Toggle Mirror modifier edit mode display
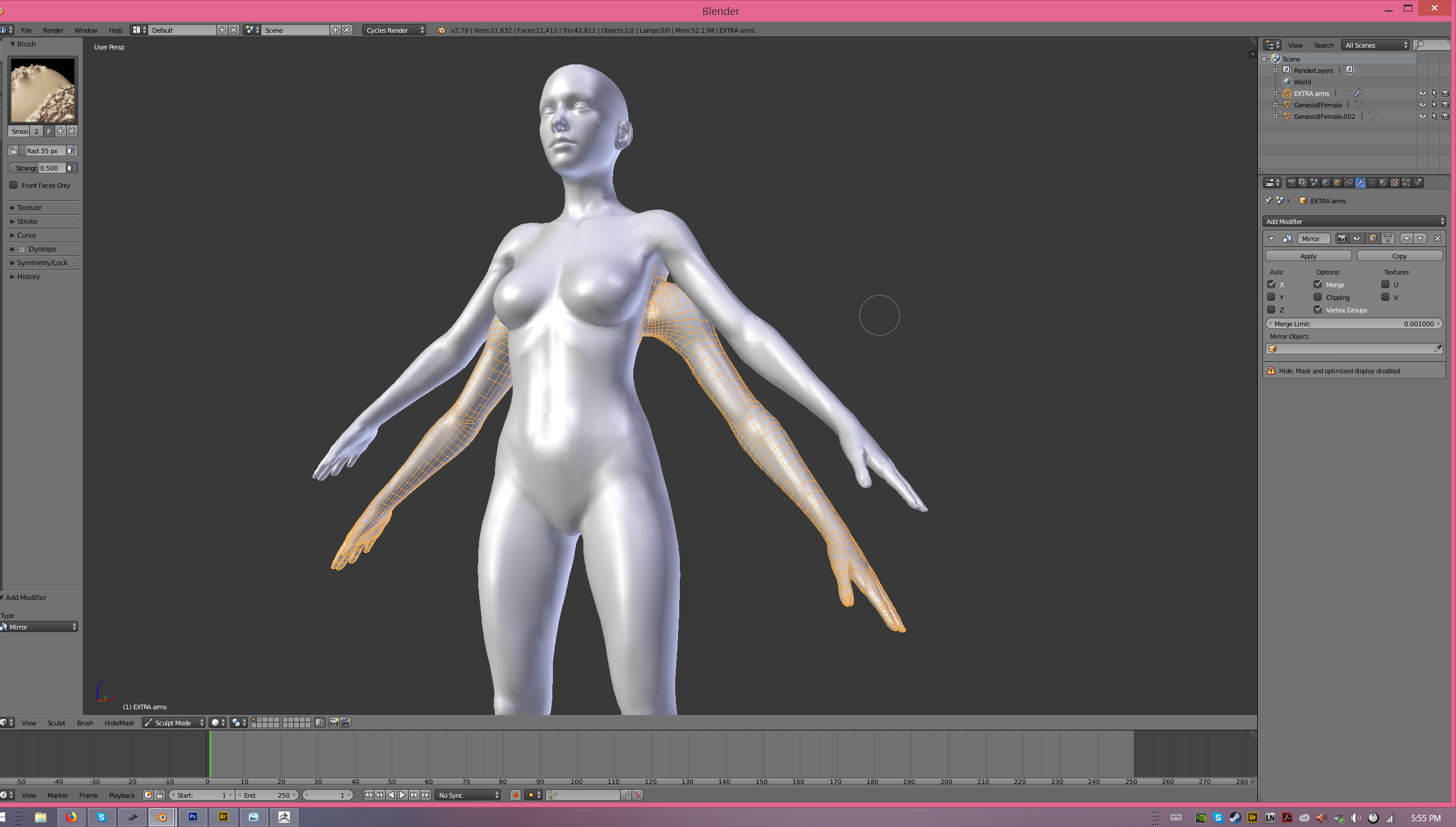1456x827 pixels. (x=1372, y=238)
